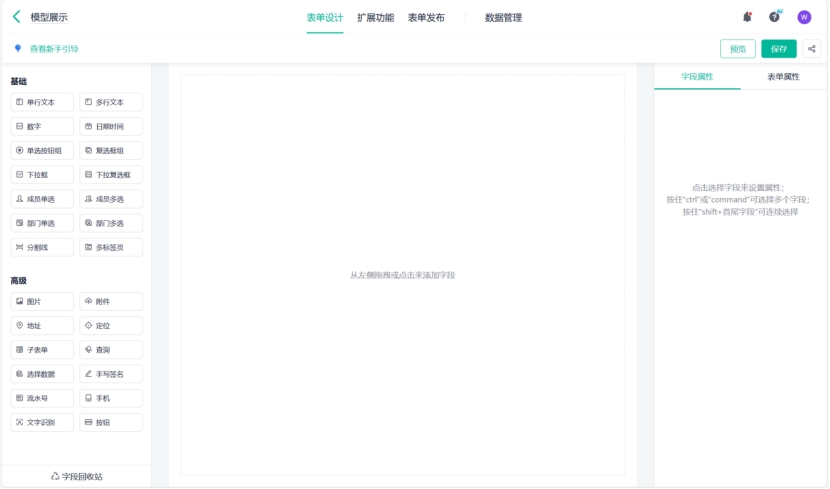Add a 图片 field
Image resolution: width=830 pixels, height=489 pixels.
[42, 302]
